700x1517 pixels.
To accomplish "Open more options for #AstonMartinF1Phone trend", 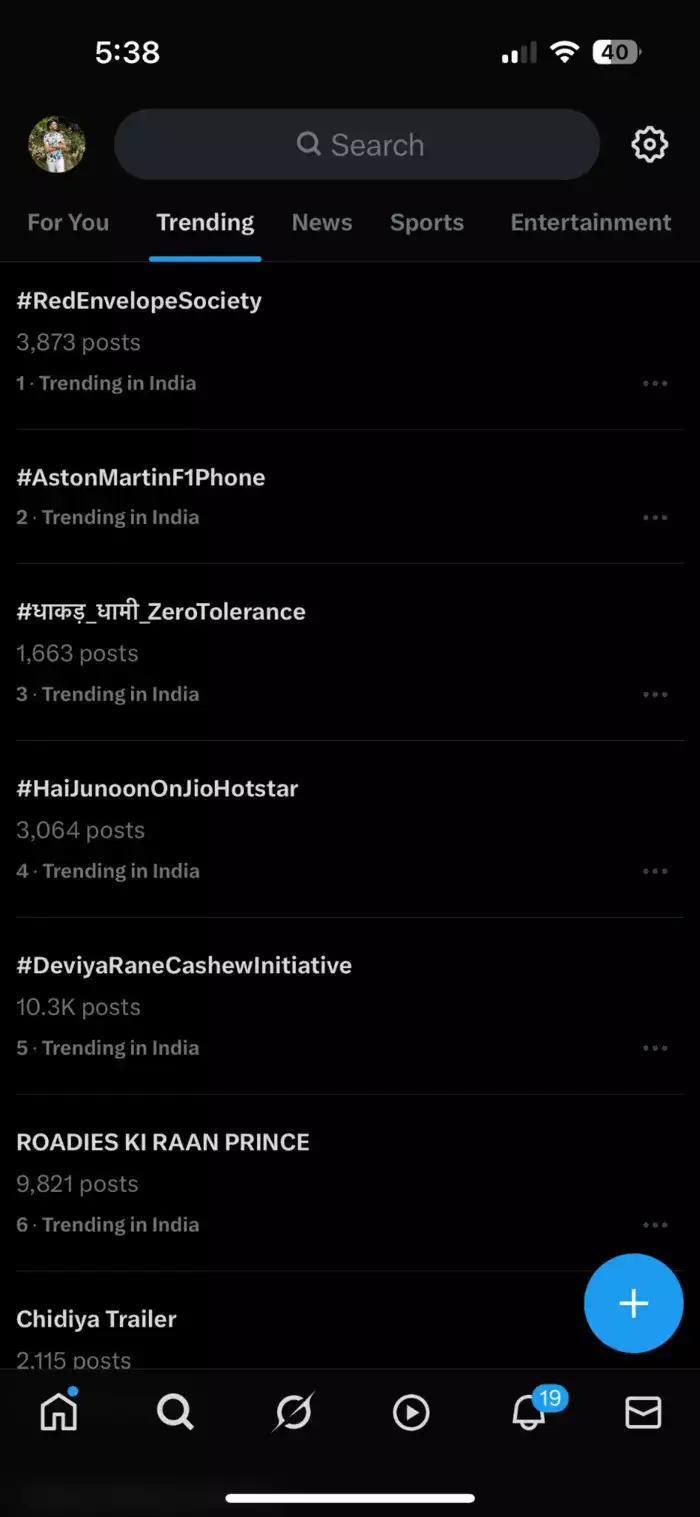I will pos(655,517).
